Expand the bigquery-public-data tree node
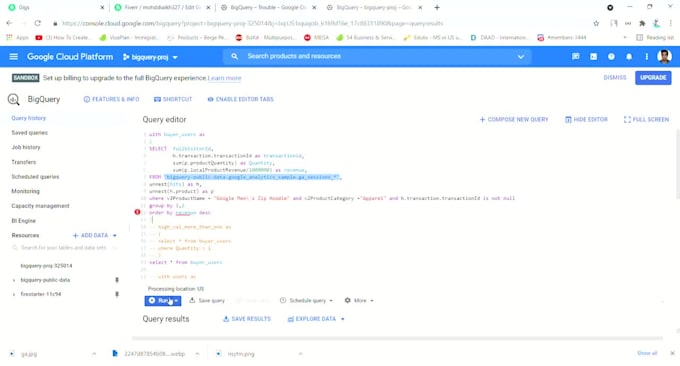The height and width of the screenshot is (366, 680). [14, 280]
